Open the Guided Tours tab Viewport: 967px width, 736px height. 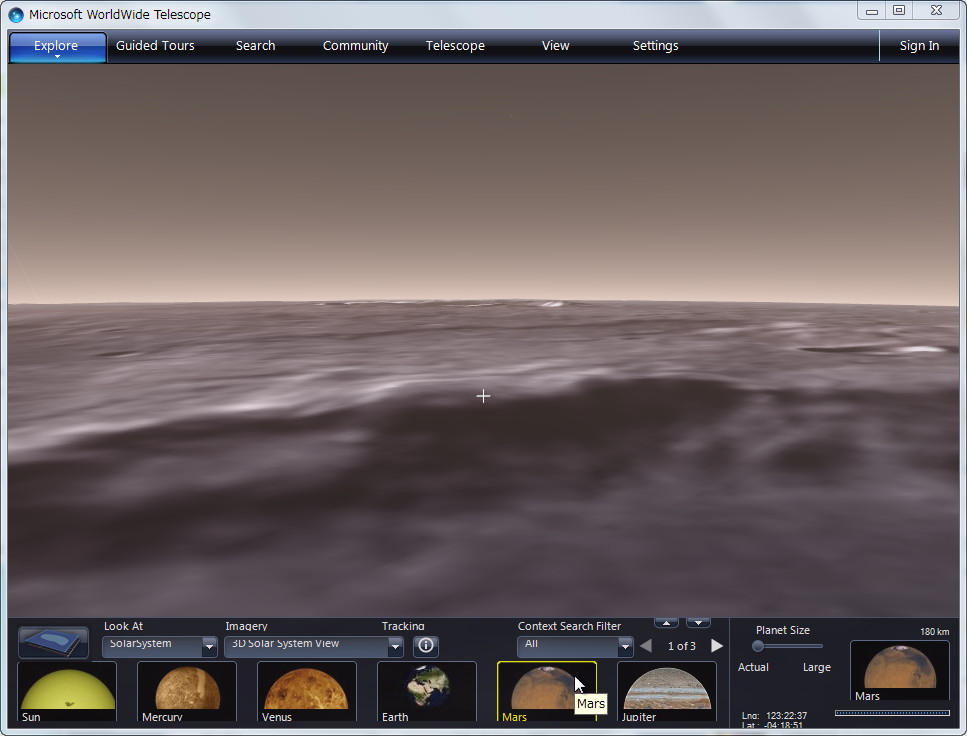pyautogui.click(x=155, y=46)
